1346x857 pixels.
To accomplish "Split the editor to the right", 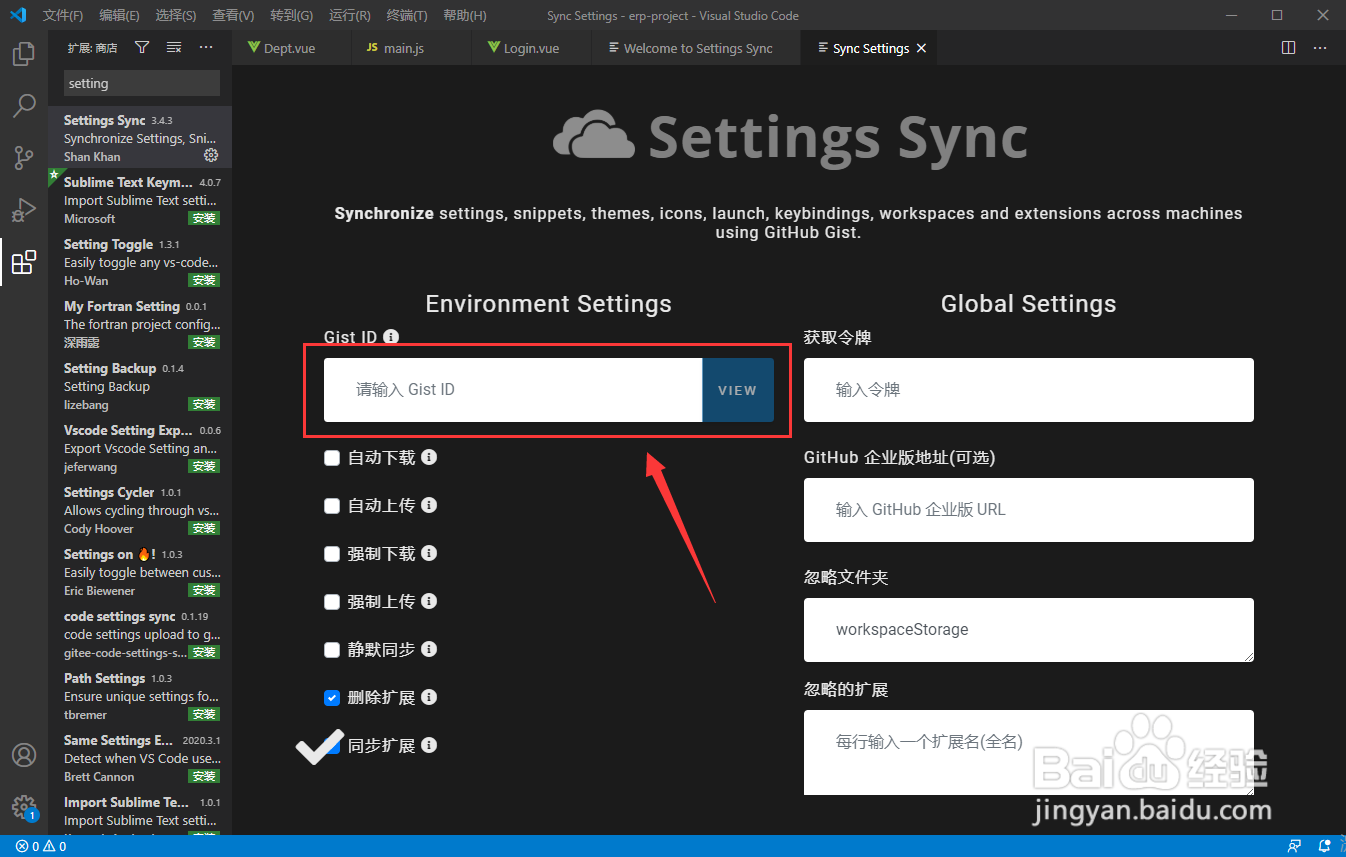I will point(1289,47).
